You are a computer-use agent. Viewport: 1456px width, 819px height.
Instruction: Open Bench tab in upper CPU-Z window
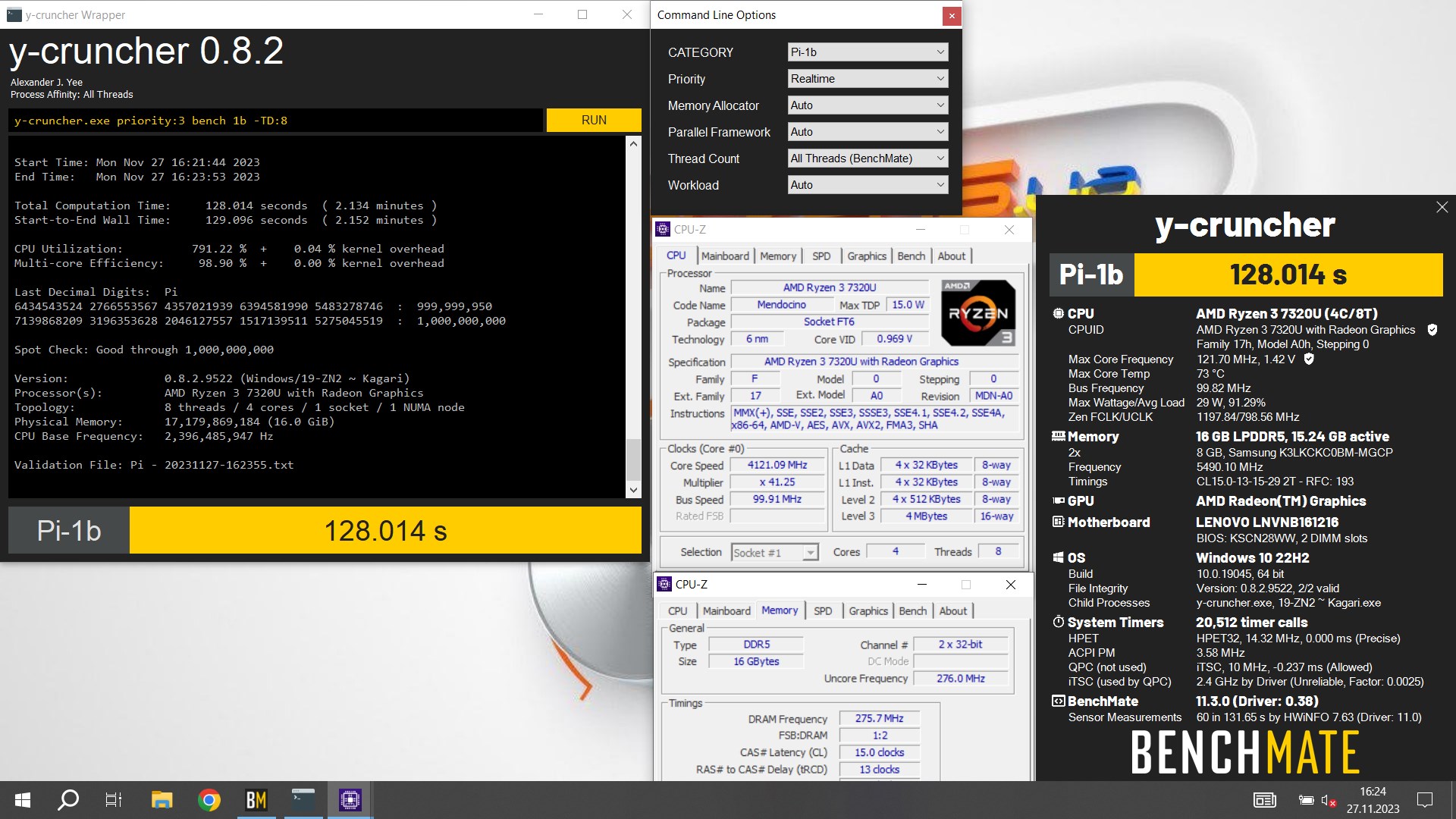[x=912, y=256]
